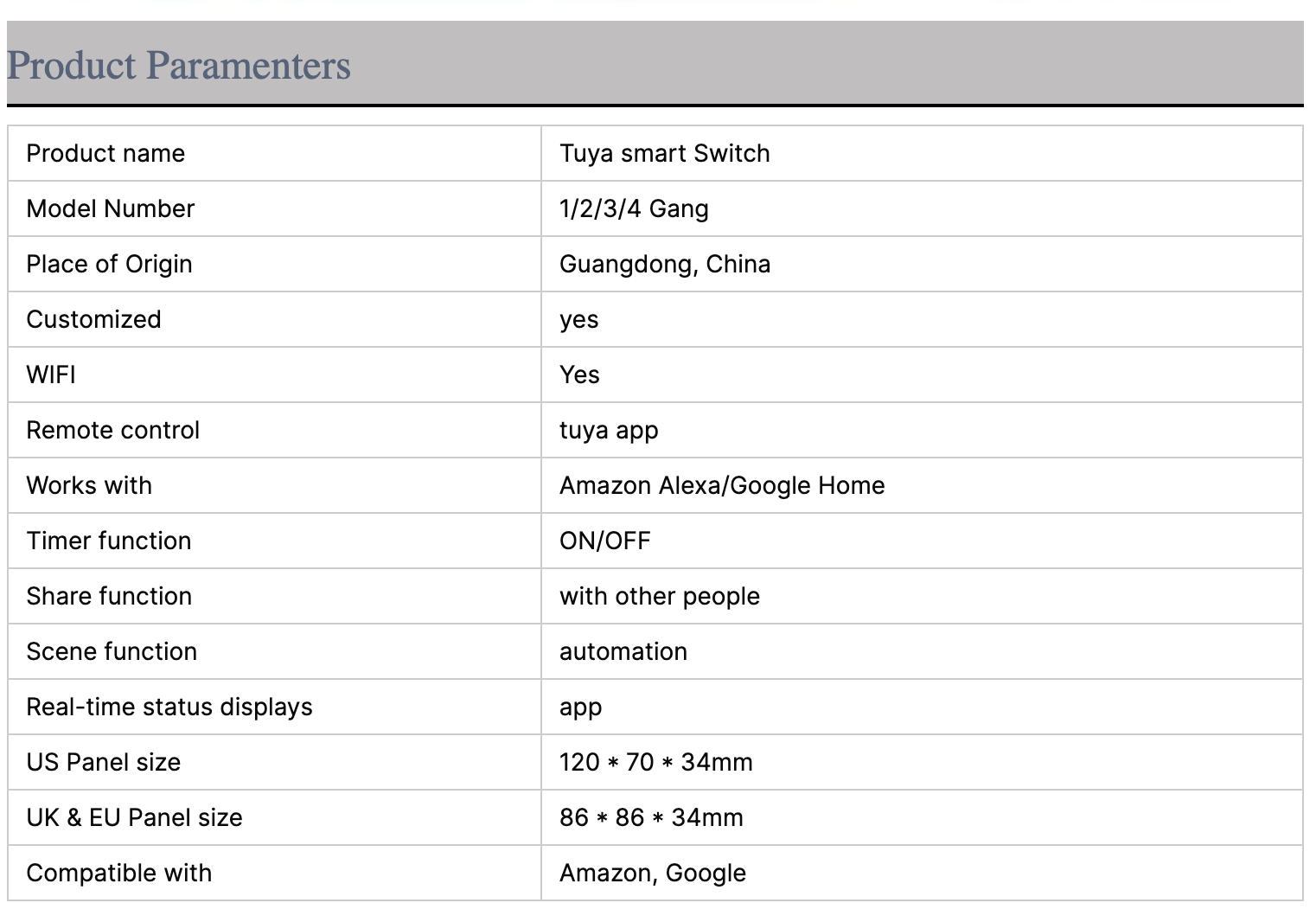
Task: Select the Model Number label
Action: (111, 209)
